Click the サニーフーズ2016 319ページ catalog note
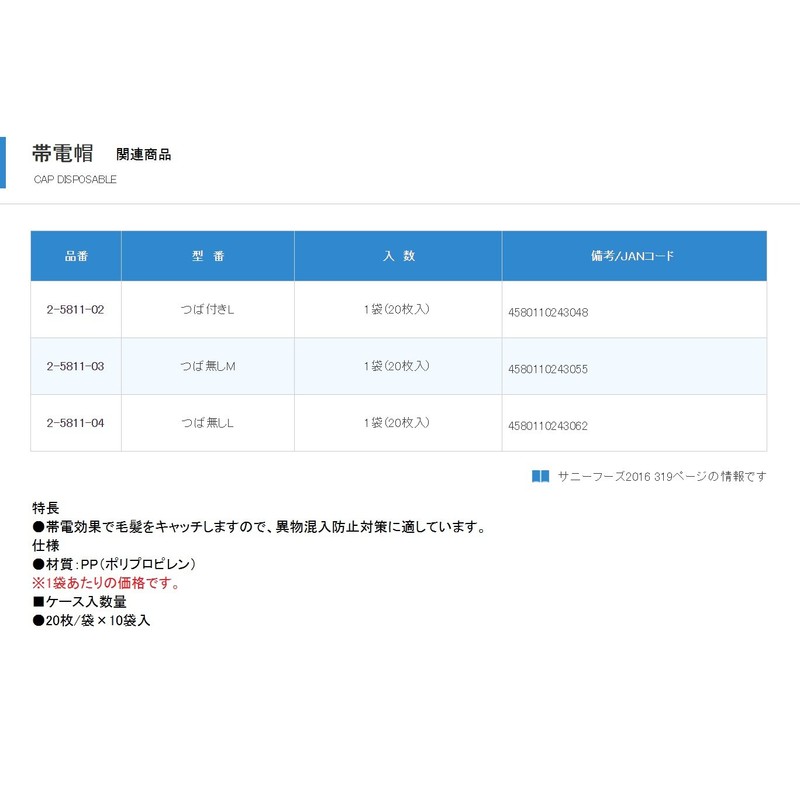Image resolution: width=800 pixels, height=800 pixels. [x=662, y=476]
